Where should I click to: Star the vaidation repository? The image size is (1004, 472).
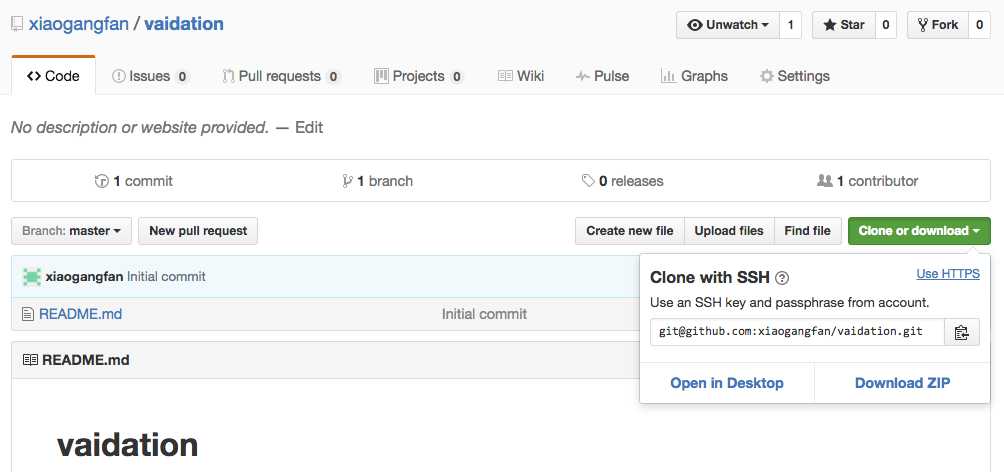(x=842, y=25)
